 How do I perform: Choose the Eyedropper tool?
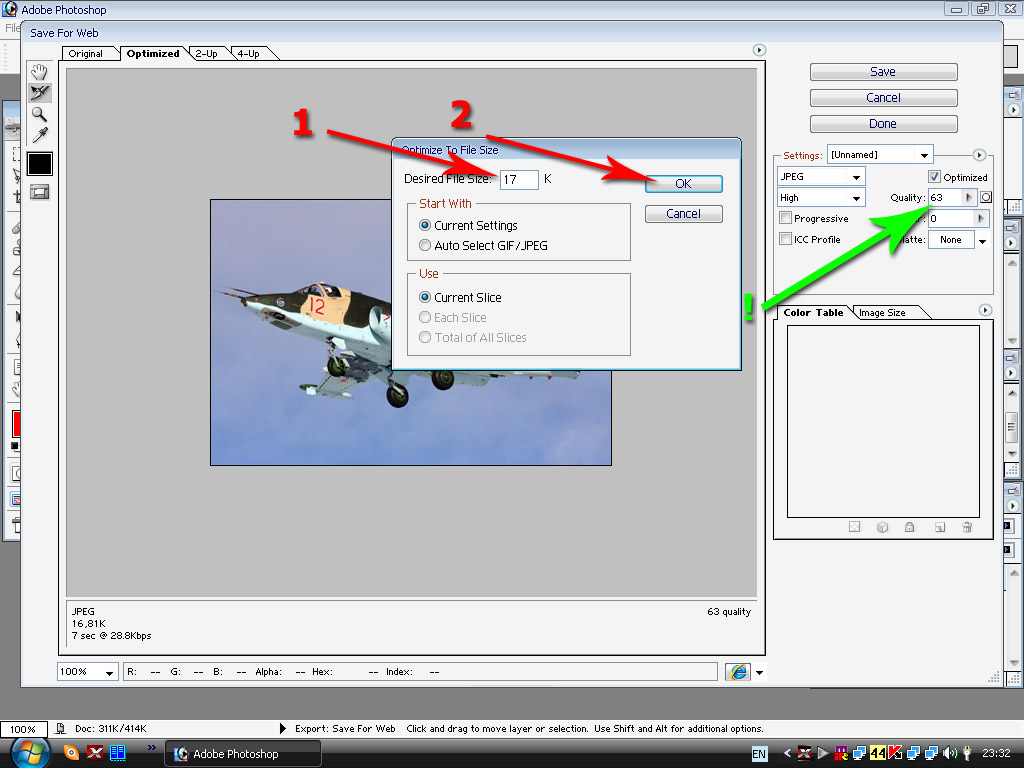click(40, 135)
